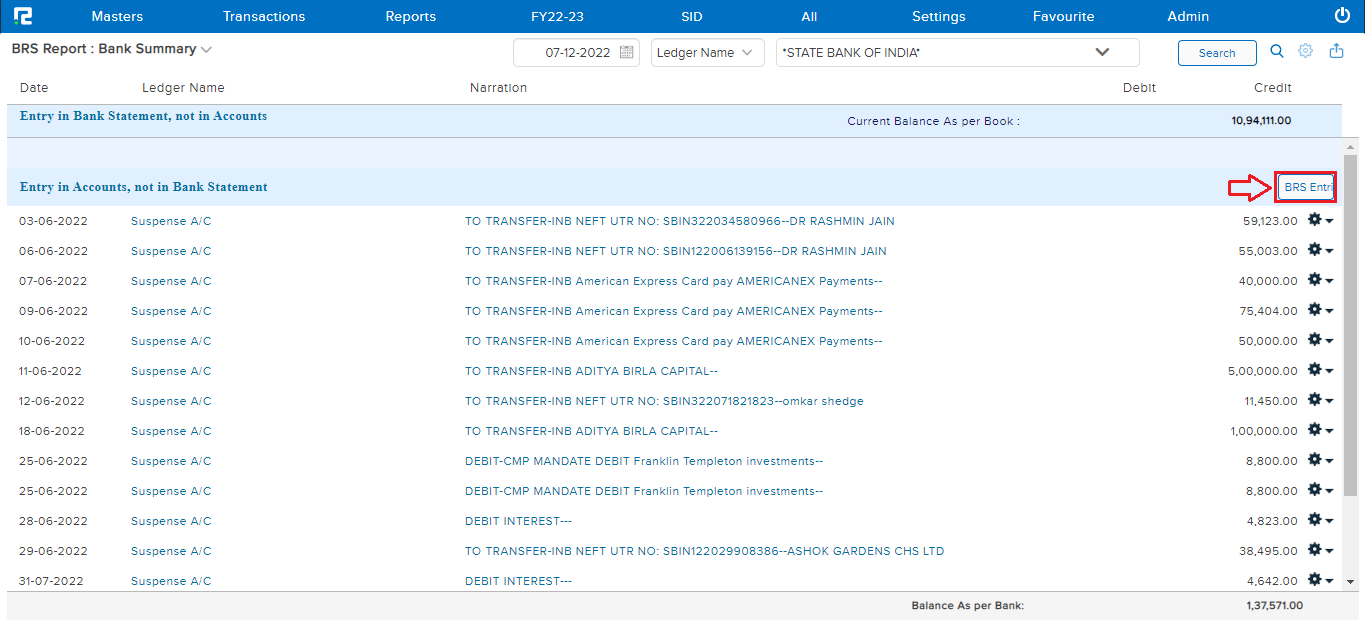
Task: Click the Search button
Action: (1217, 52)
